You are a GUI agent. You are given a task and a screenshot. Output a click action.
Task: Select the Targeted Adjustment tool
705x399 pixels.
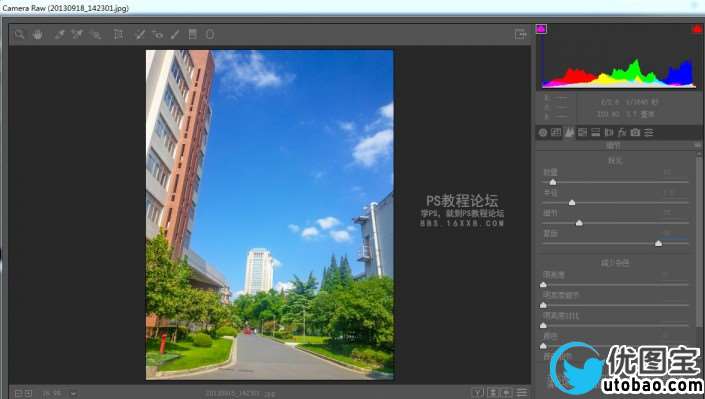(x=95, y=34)
